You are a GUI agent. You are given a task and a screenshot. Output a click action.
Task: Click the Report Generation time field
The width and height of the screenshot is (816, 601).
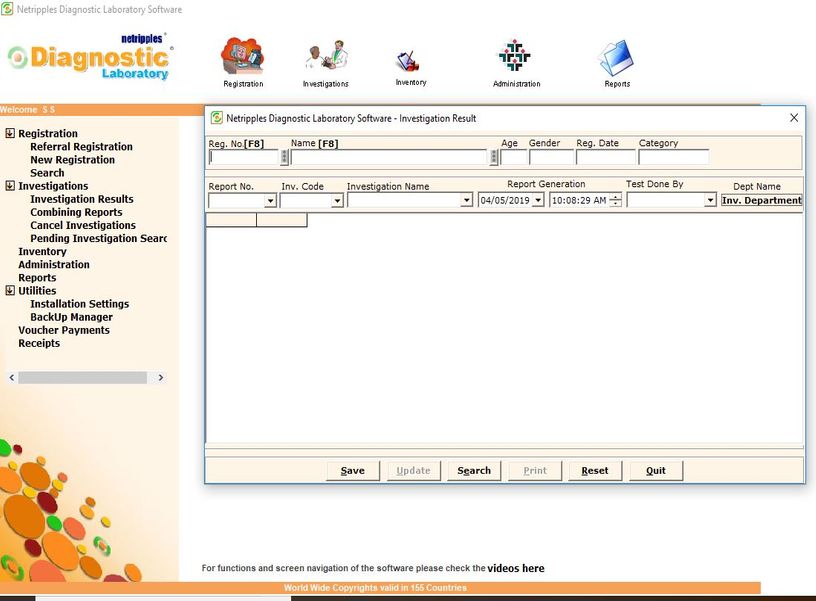coord(580,200)
